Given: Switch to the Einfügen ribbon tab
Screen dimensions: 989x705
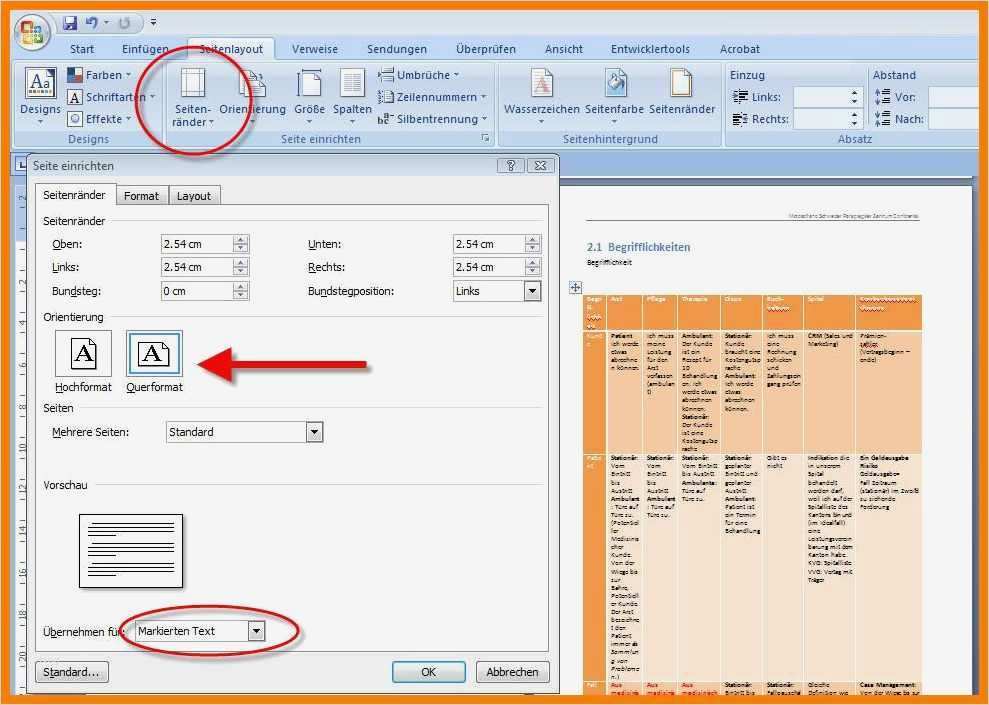Looking at the screenshot, I should click(x=145, y=49).
